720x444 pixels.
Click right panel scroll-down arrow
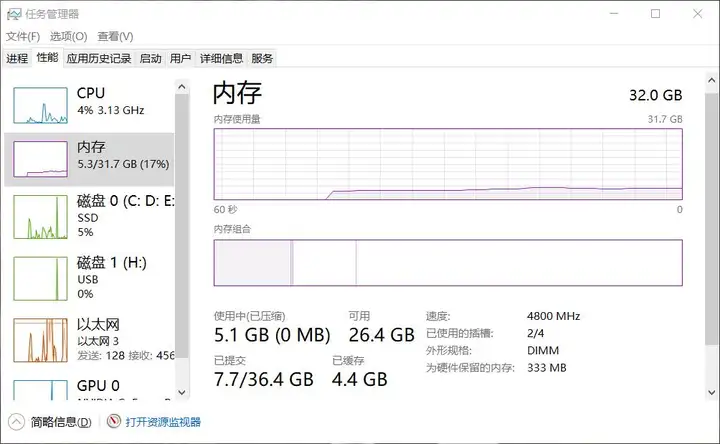pos(712,393)
